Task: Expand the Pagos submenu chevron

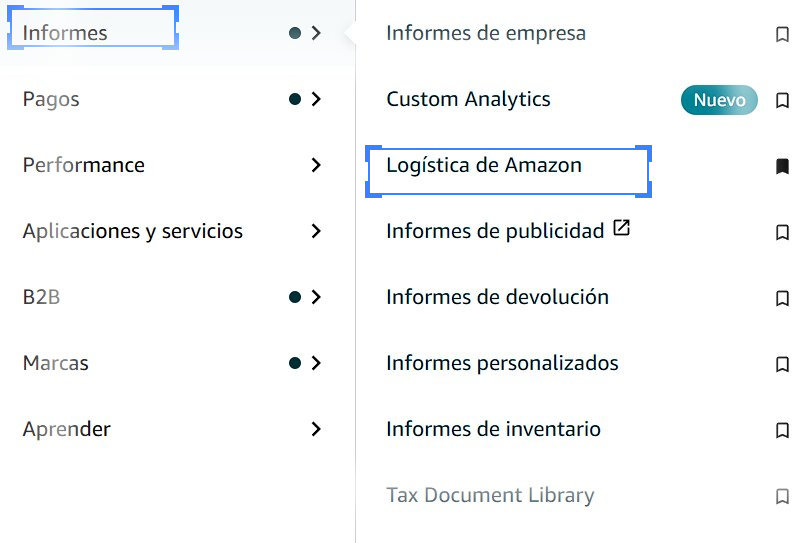Action: pyautogui.click(x=316, y=99)
